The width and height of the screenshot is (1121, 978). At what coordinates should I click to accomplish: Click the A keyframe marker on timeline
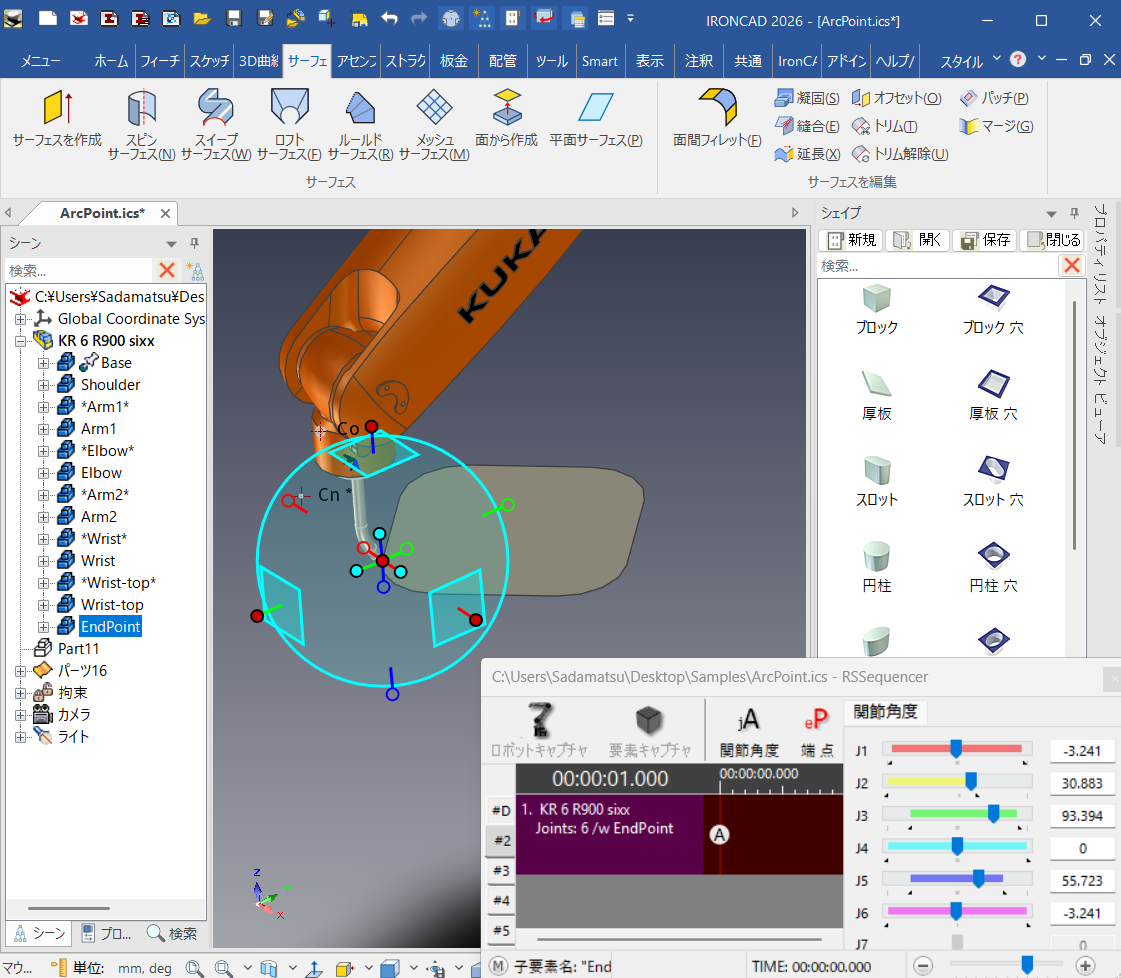[x=719, y=834]
